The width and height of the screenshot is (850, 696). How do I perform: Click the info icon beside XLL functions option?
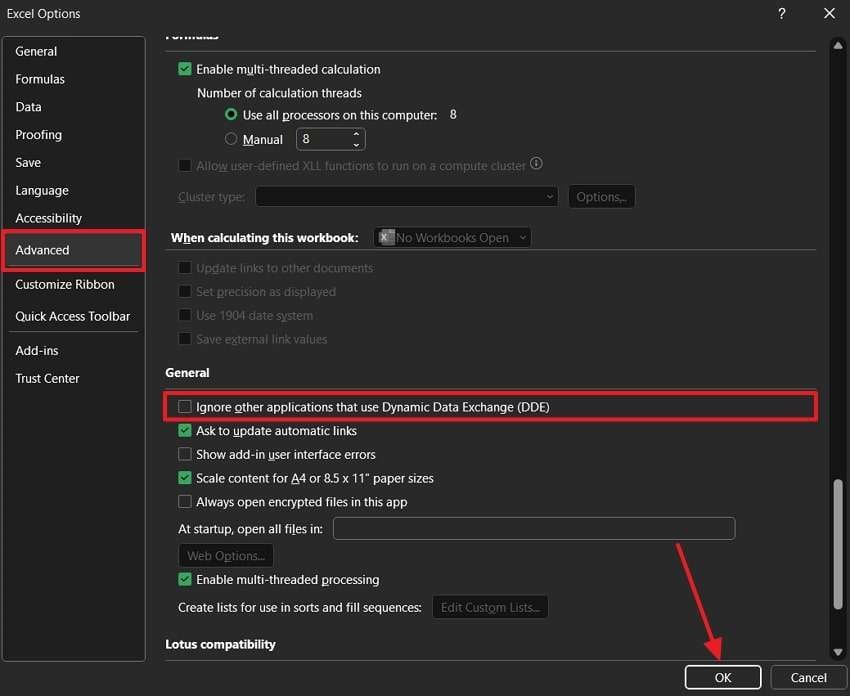pos(536,163)
